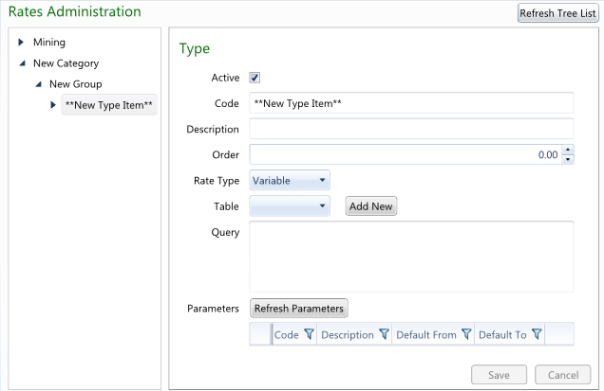Click Add New next to Table
Image resolution: width=604 pixels, height=391 pixels.
371,206
